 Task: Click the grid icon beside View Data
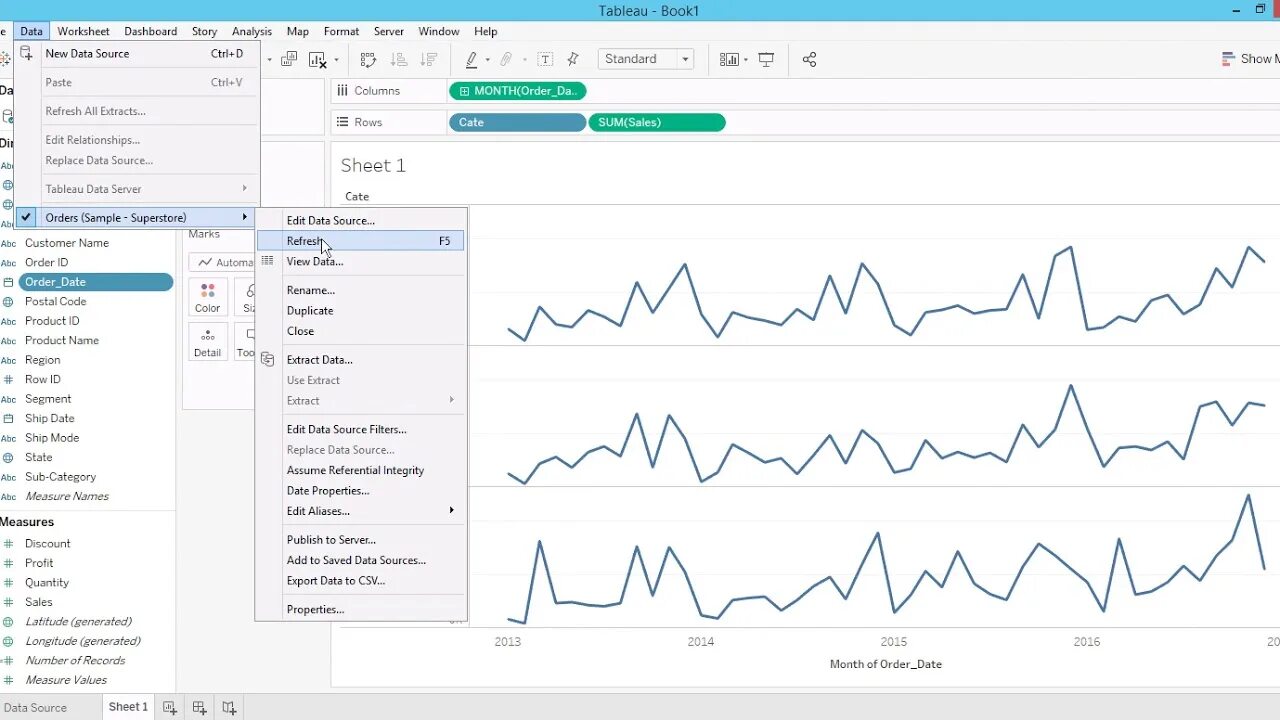[267, 261]
